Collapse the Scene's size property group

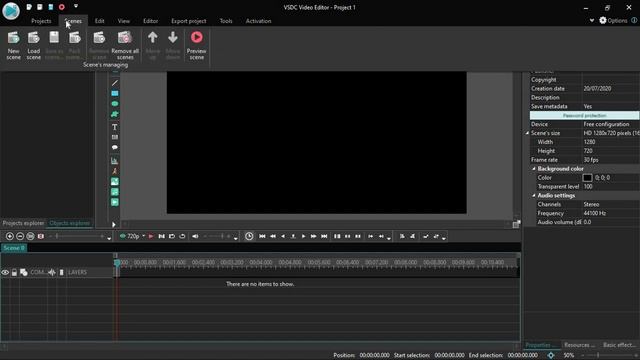pos(527,133)
